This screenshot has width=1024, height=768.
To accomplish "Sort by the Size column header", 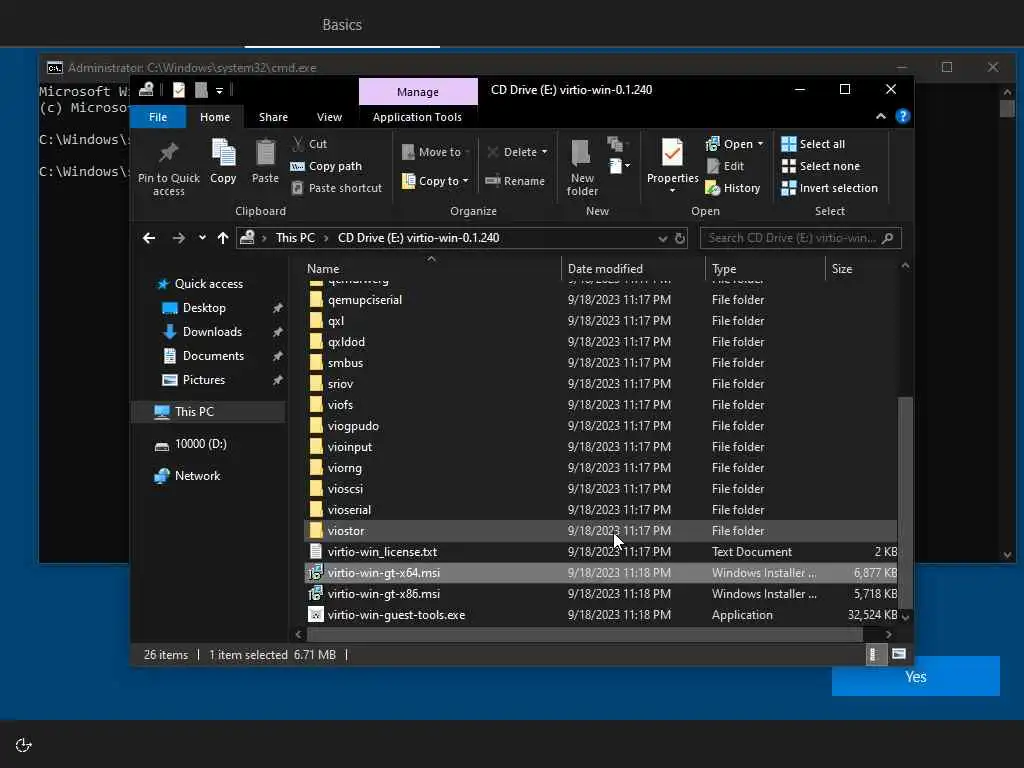I will 862,268.
